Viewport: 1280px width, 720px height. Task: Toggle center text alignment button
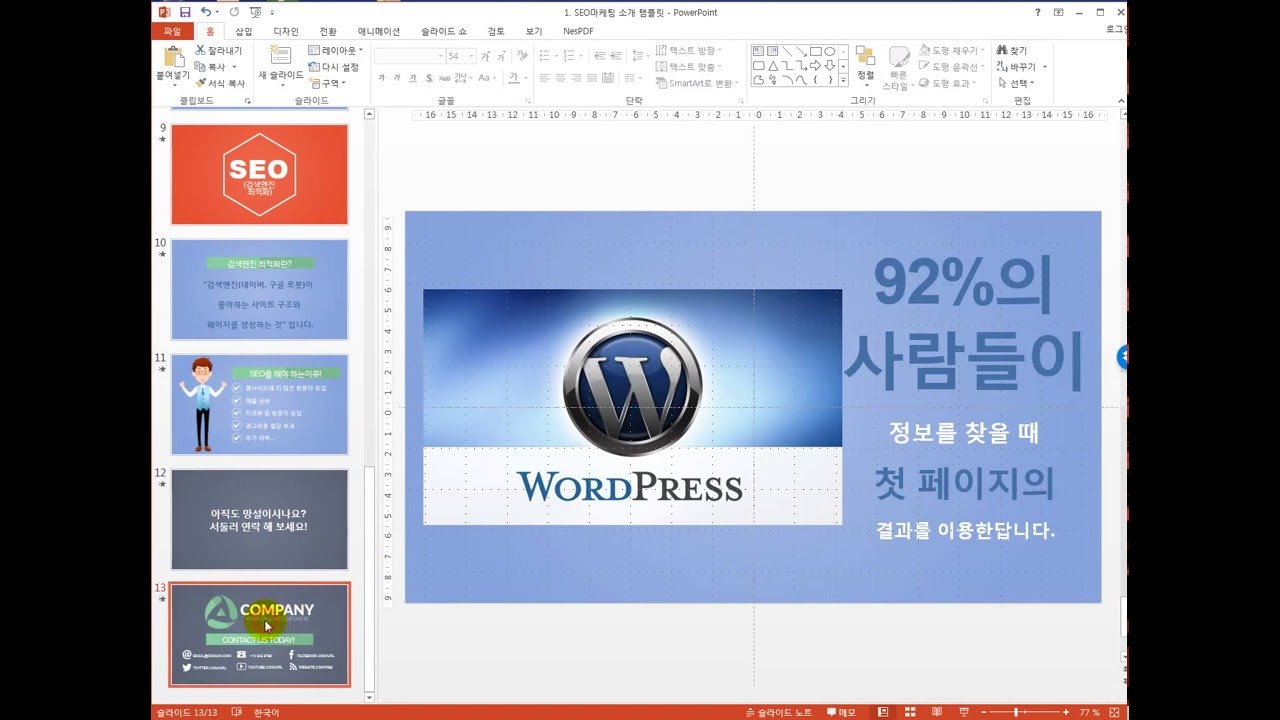tap(561, 78)
